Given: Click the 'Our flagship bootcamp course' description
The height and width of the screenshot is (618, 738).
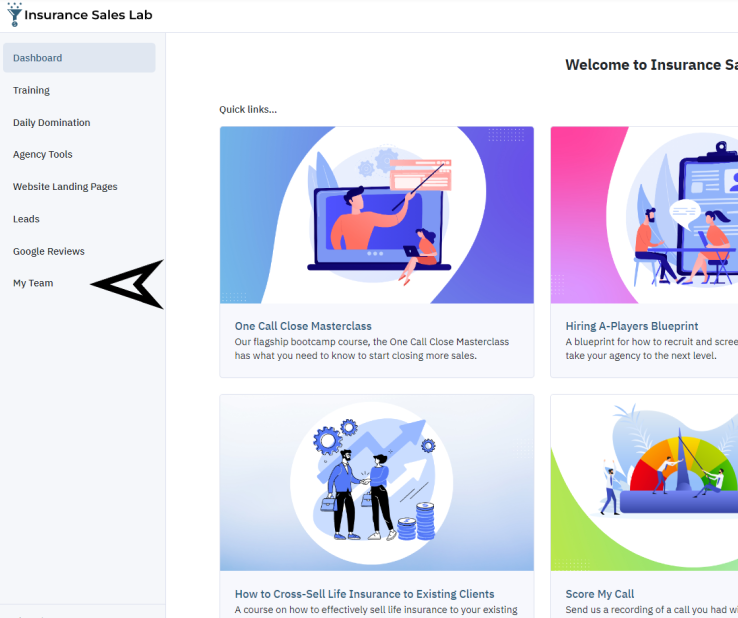Looking at the screenshot, I should click(x=372, y=349).
